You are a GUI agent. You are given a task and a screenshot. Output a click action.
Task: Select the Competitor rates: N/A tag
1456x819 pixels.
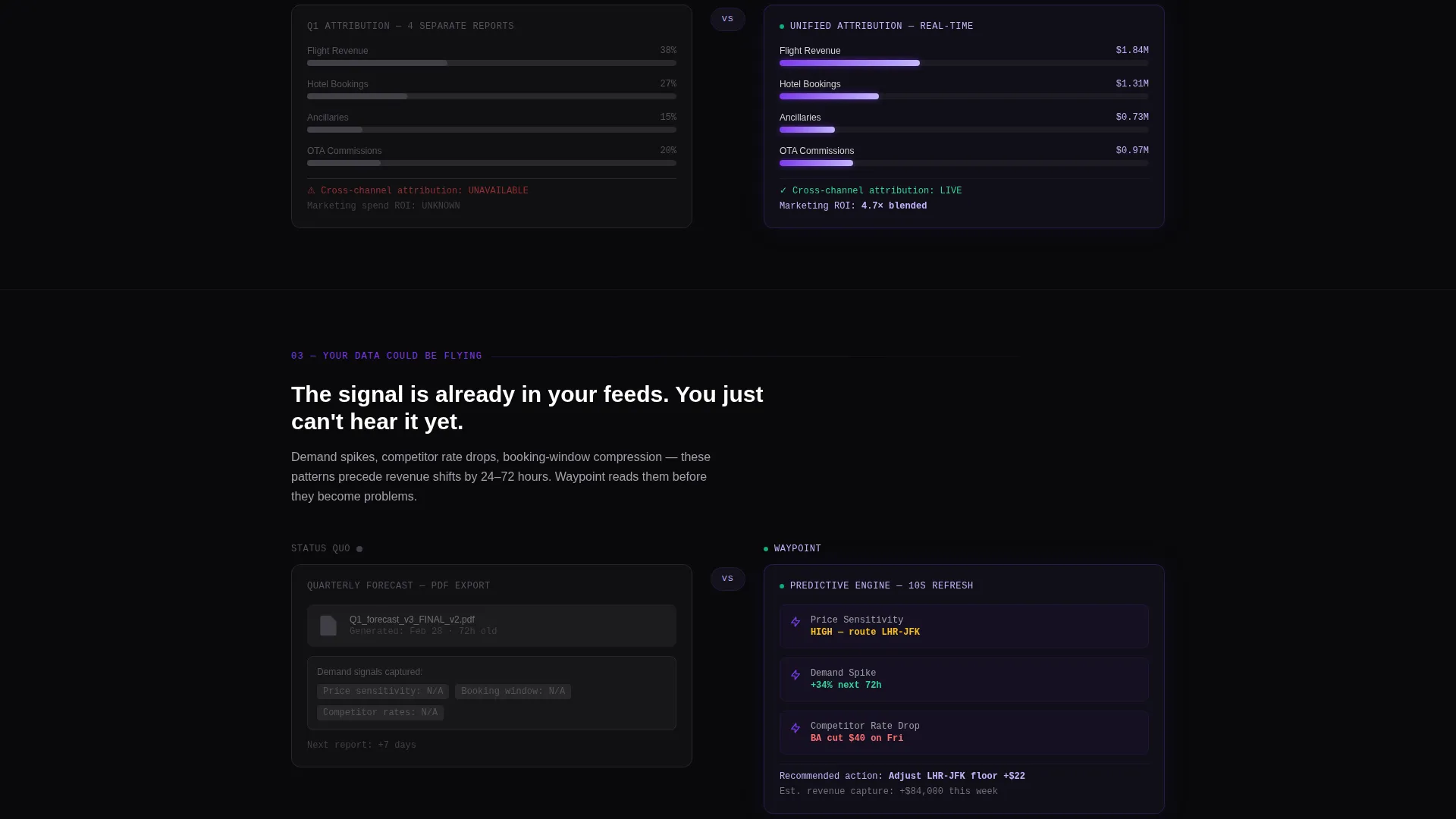coord(380,713)
